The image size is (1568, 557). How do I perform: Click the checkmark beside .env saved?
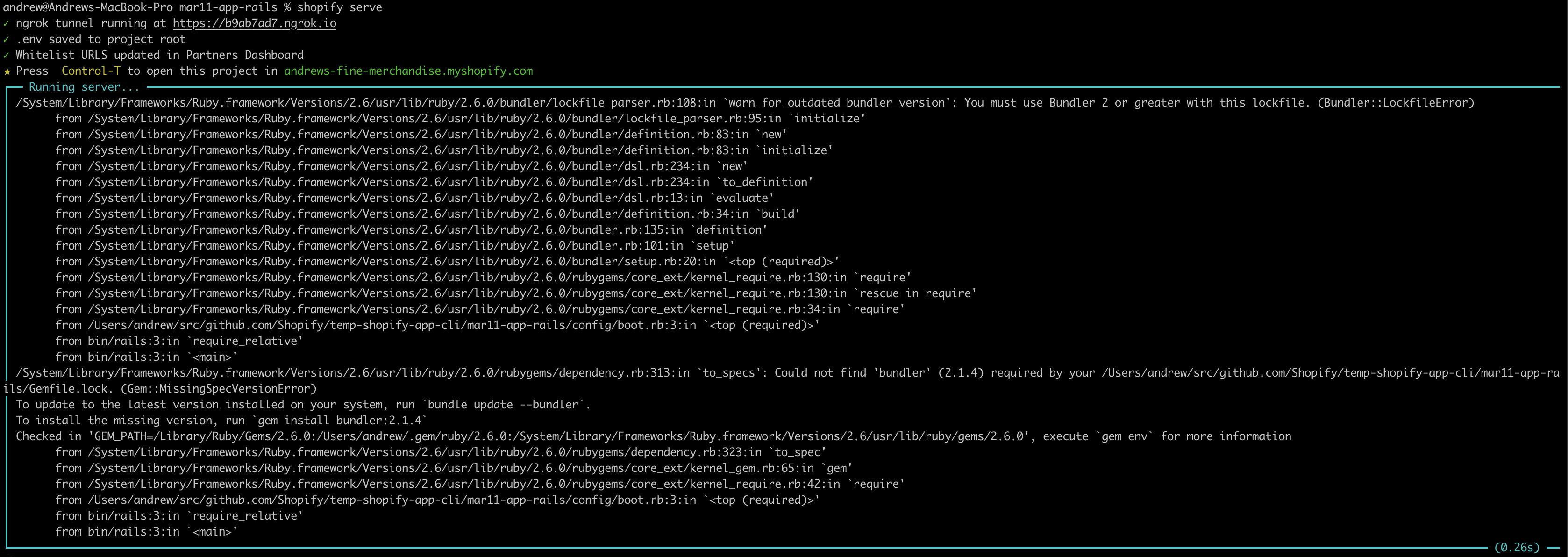[6, 39]
